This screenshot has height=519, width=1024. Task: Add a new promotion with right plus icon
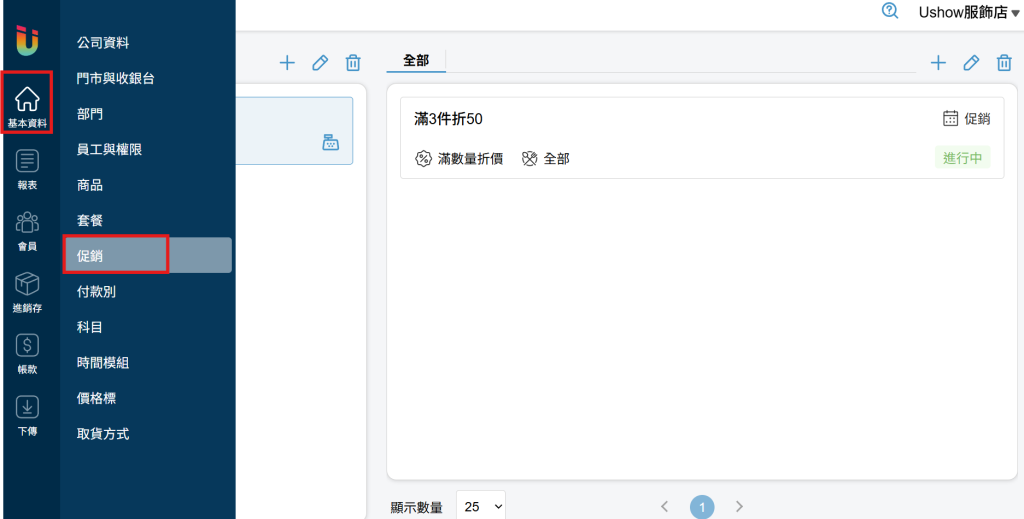pyautogui.click(x=938, y=63)
